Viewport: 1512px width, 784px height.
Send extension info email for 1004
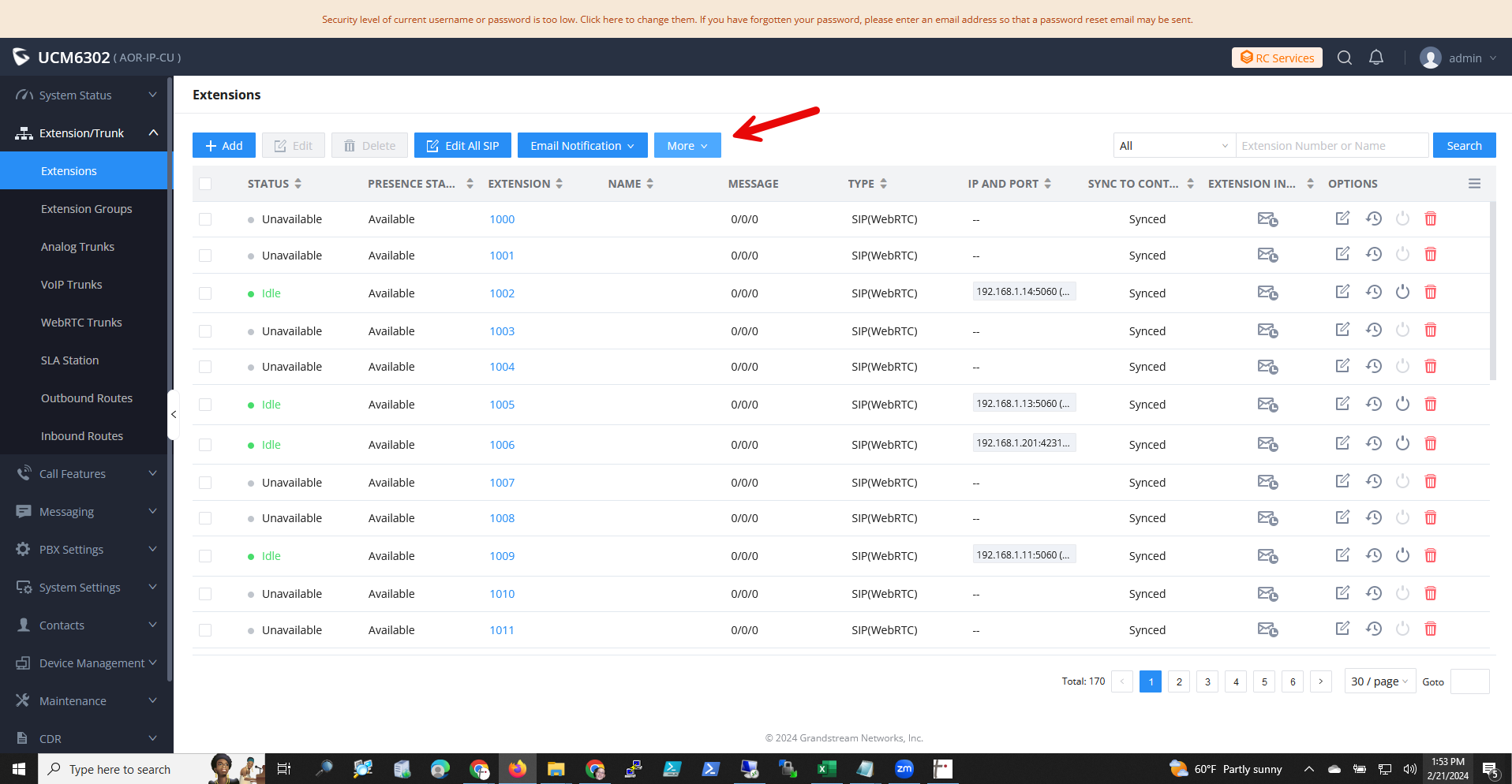point(1267,367)
